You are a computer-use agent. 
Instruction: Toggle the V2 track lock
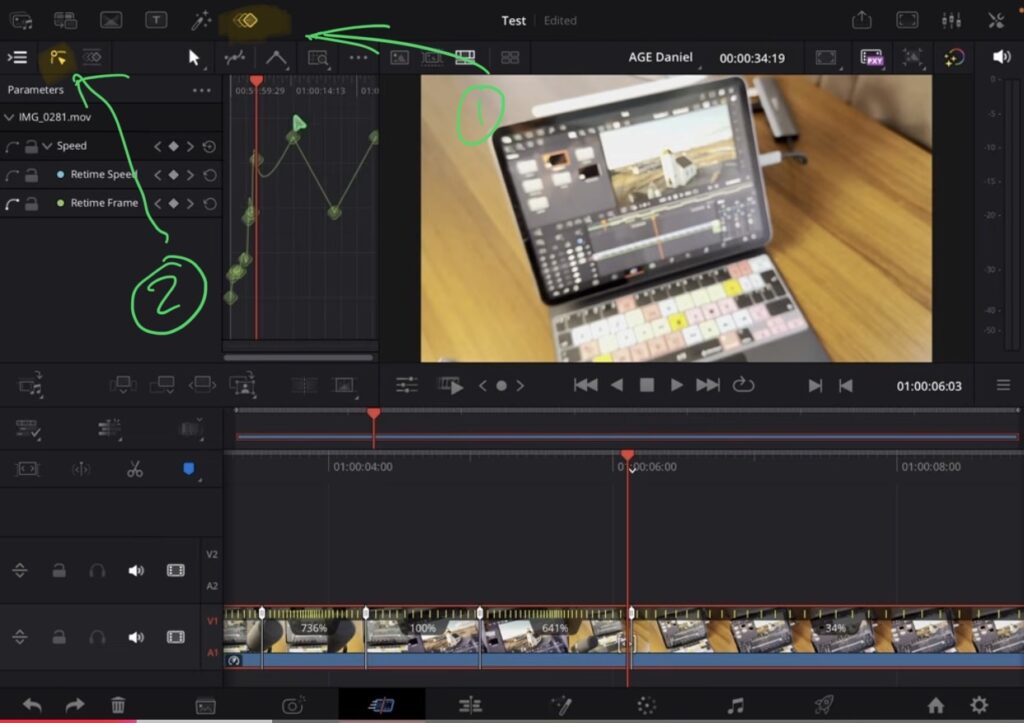click(59, 571)
